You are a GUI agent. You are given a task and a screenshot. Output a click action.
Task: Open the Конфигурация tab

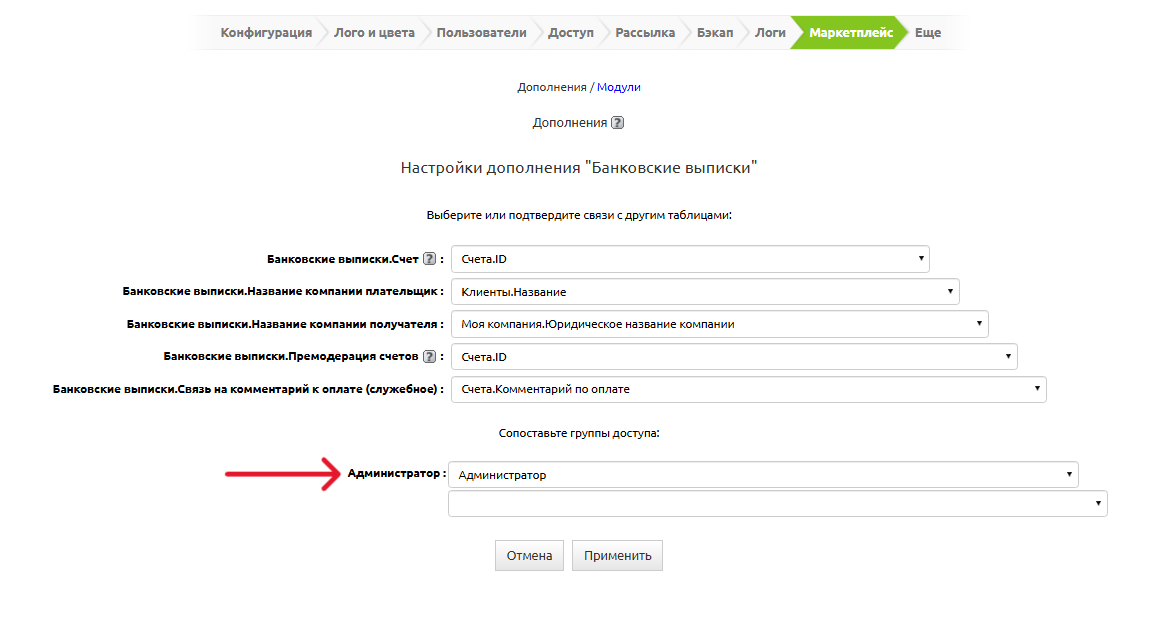pos(266,32)
